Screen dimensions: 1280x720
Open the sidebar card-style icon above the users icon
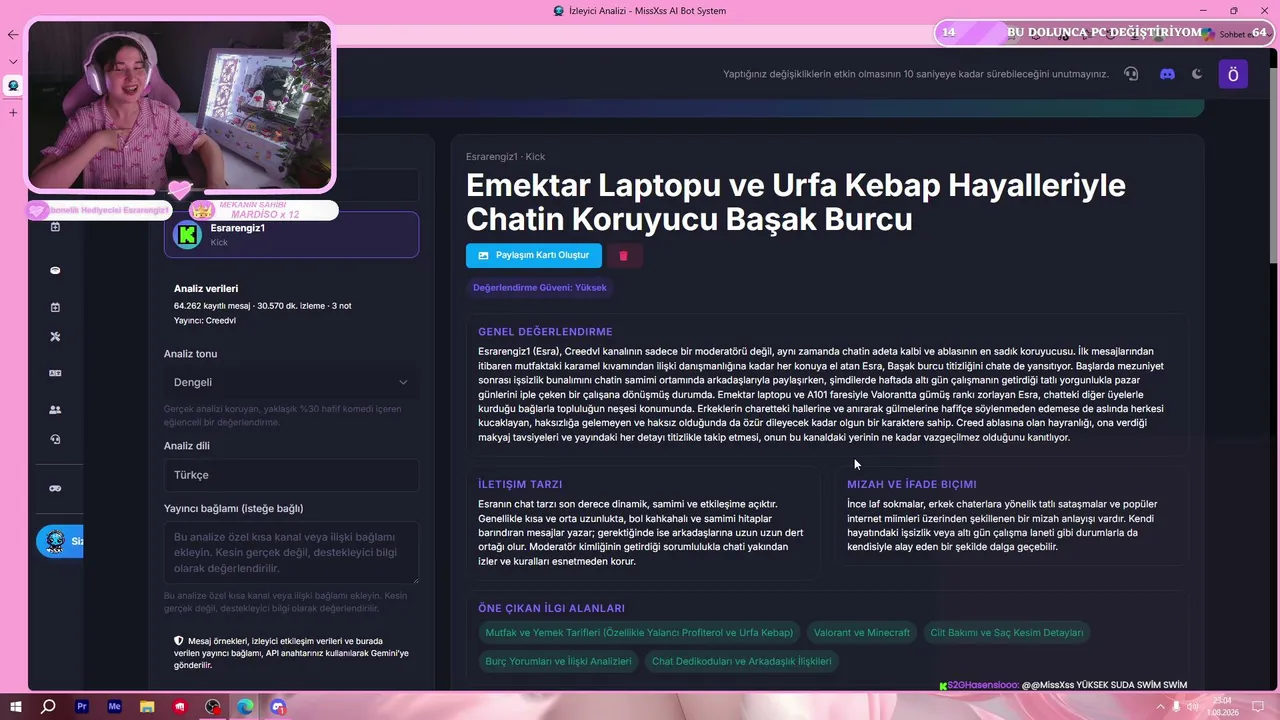[55, 373]
